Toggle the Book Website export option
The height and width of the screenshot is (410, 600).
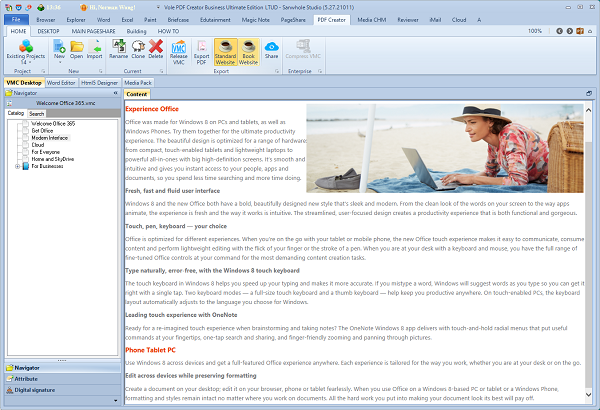(249, 52)
